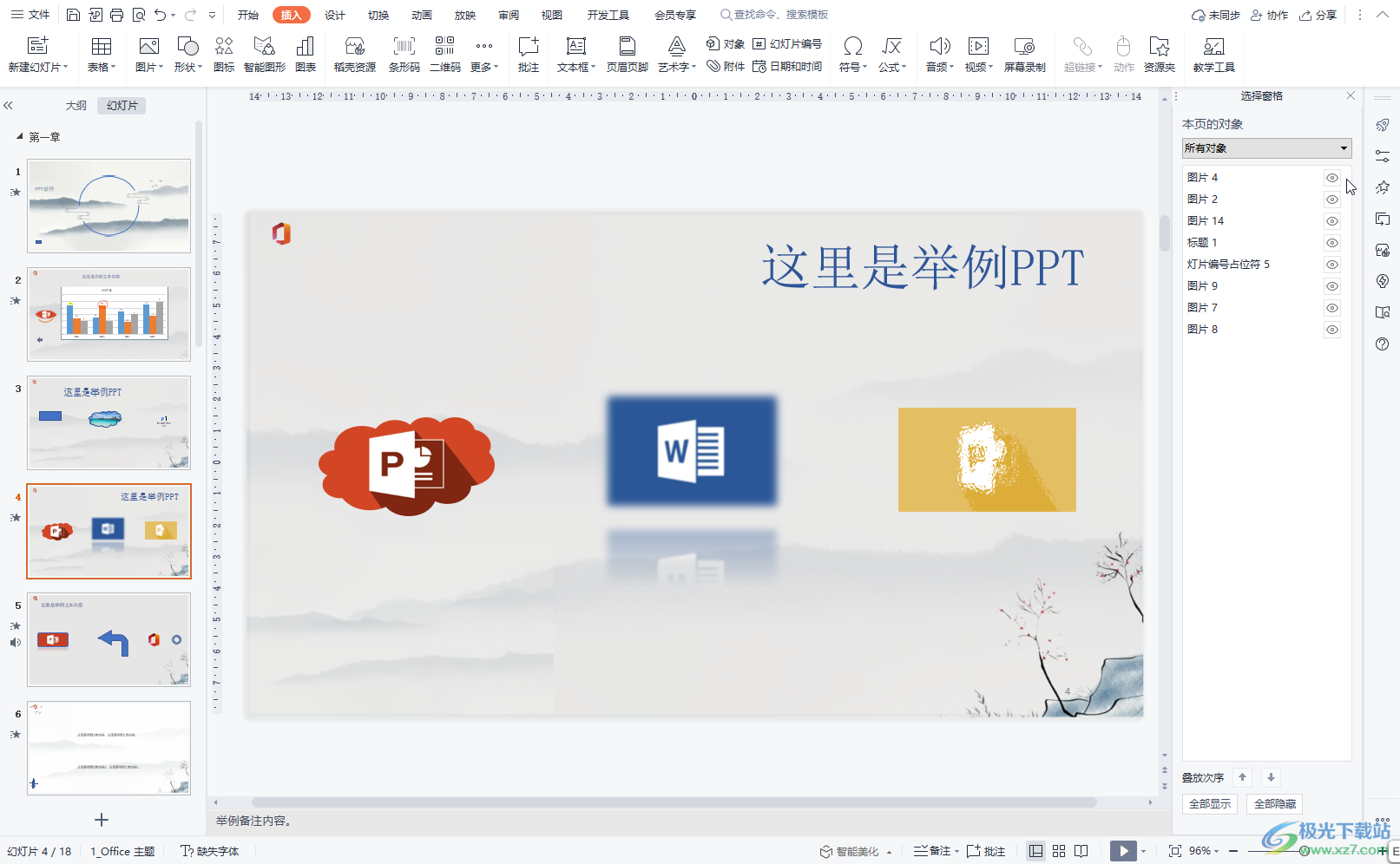Open the quick access toolbar customize arrow
The image size is (1400, 864).
tap(213, 15)
